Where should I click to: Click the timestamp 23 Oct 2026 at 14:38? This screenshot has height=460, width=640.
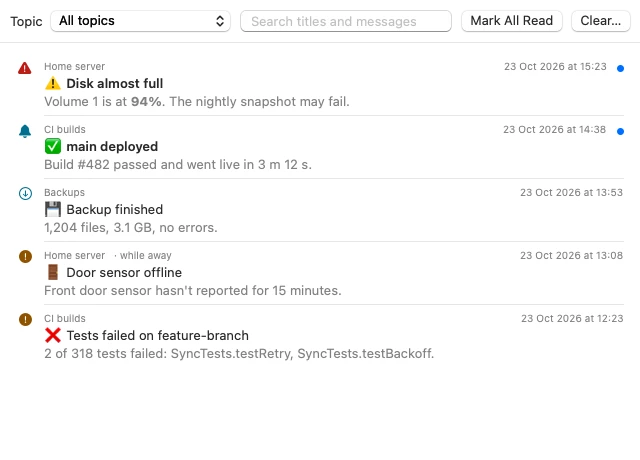tap(554, 129)
